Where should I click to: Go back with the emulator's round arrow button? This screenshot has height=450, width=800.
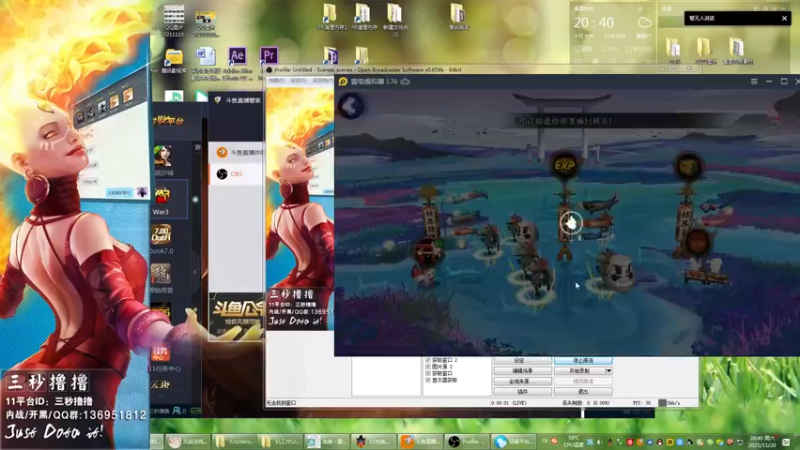pos(351,107)
